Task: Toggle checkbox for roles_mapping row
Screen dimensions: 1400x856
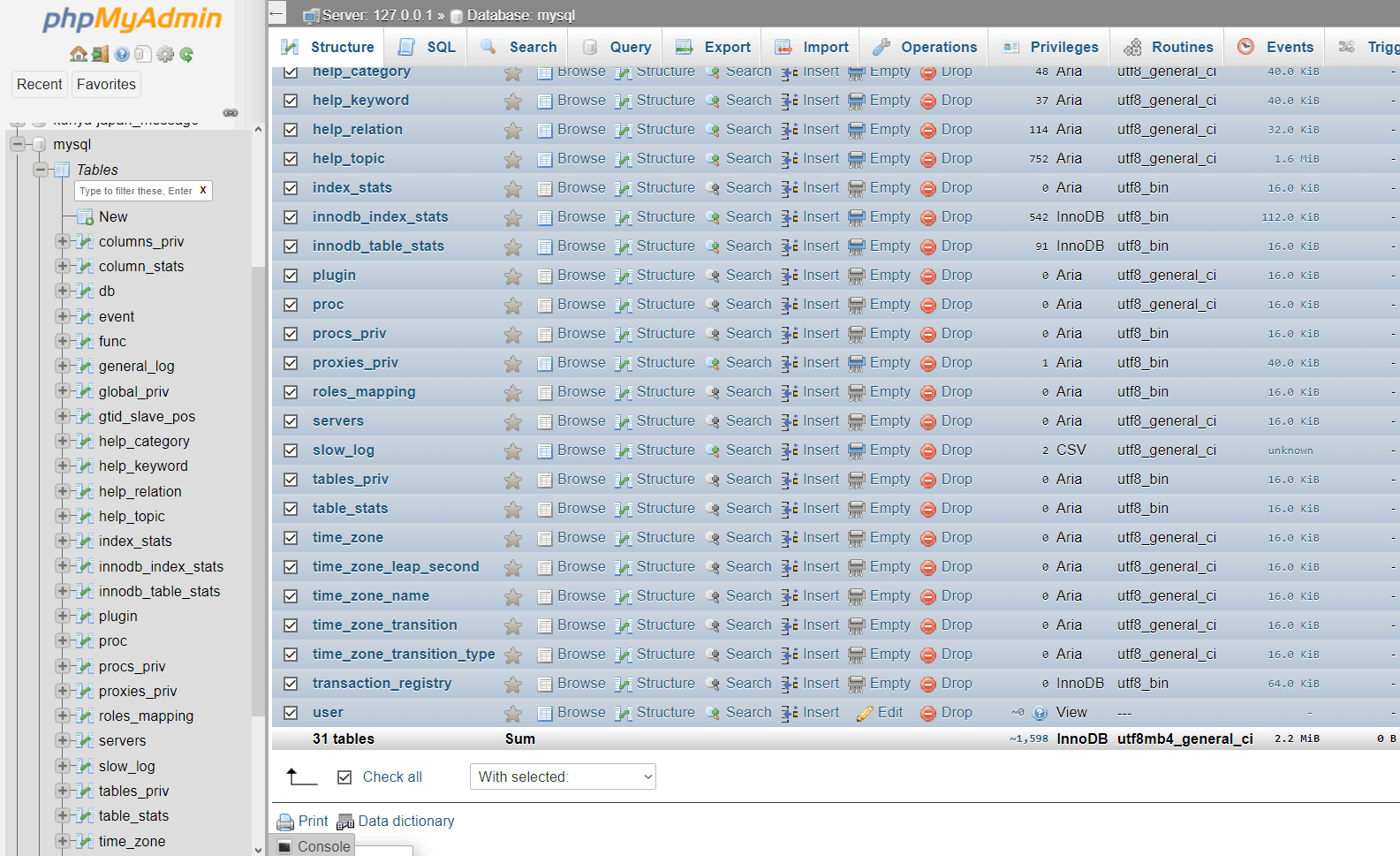Action: point(291,392)
